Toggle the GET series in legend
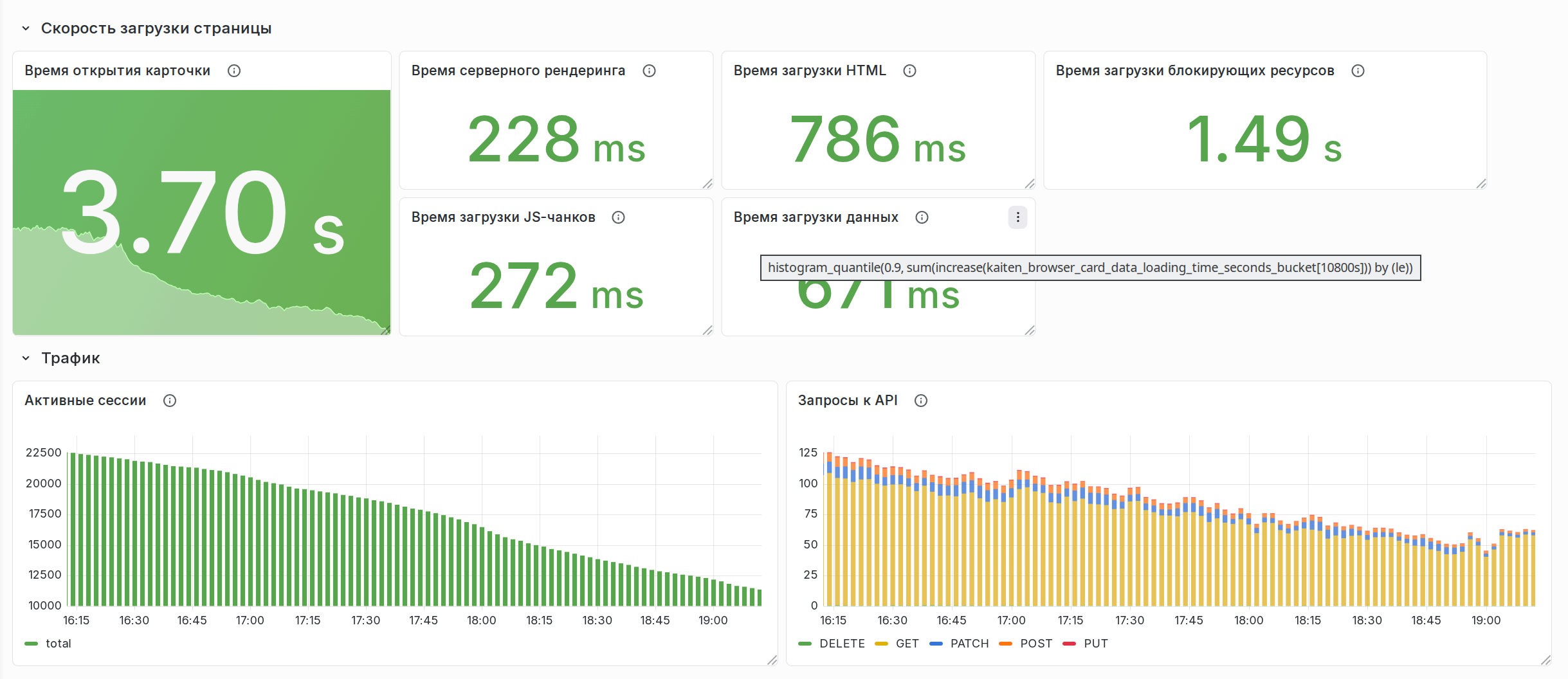This screenshot has height=679, width=1568. pyautogui.click(x=907, y=644)
